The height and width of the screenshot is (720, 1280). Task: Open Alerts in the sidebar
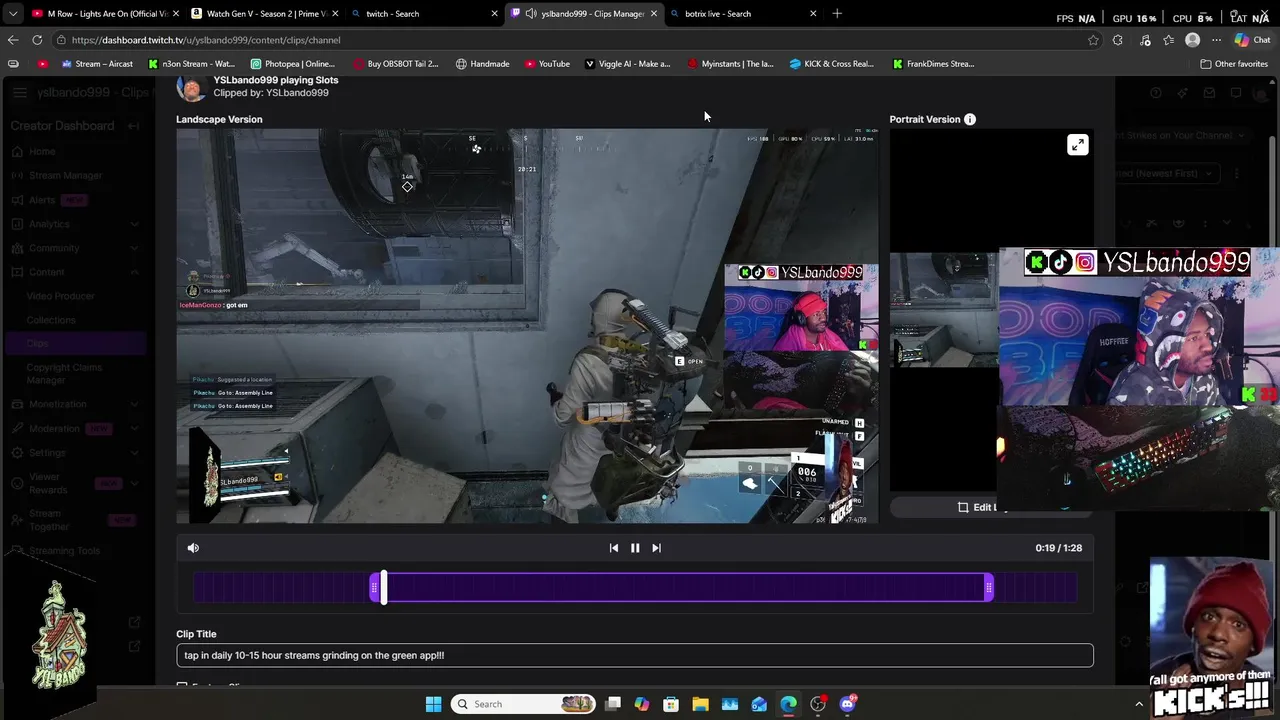pos(42,200)
